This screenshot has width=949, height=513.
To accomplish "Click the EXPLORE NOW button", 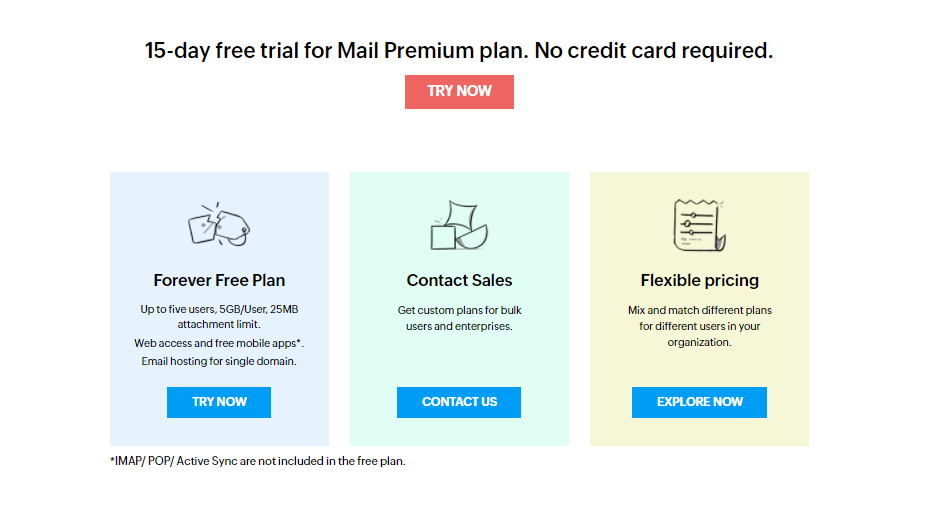I will pos(699,402).
